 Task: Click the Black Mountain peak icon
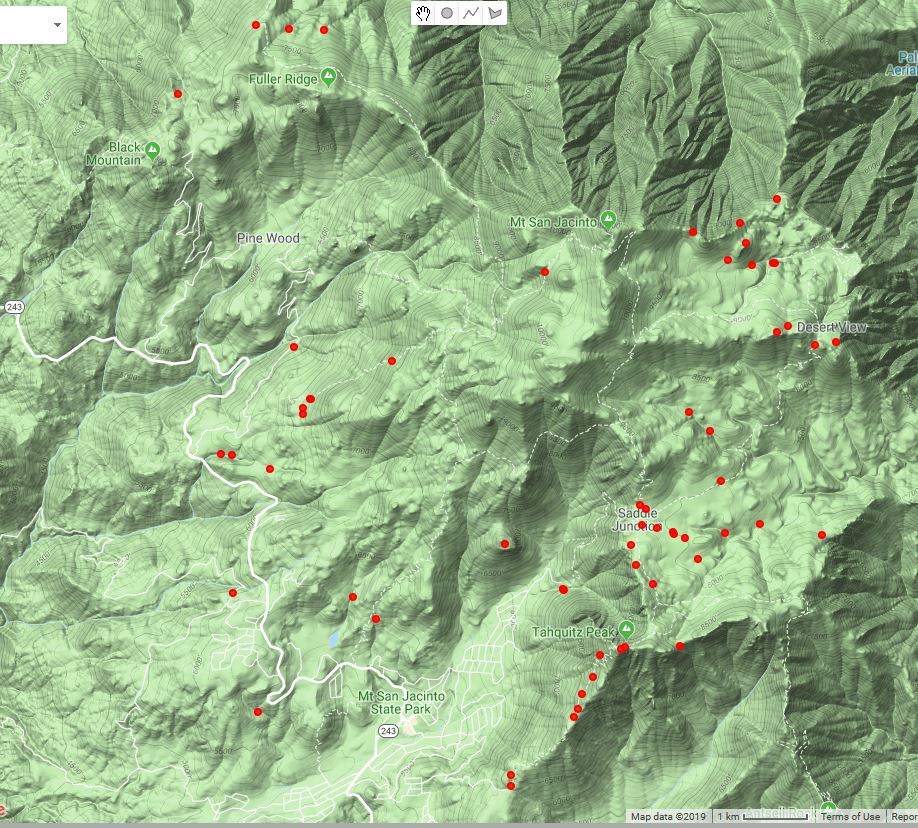click(152, 151)
